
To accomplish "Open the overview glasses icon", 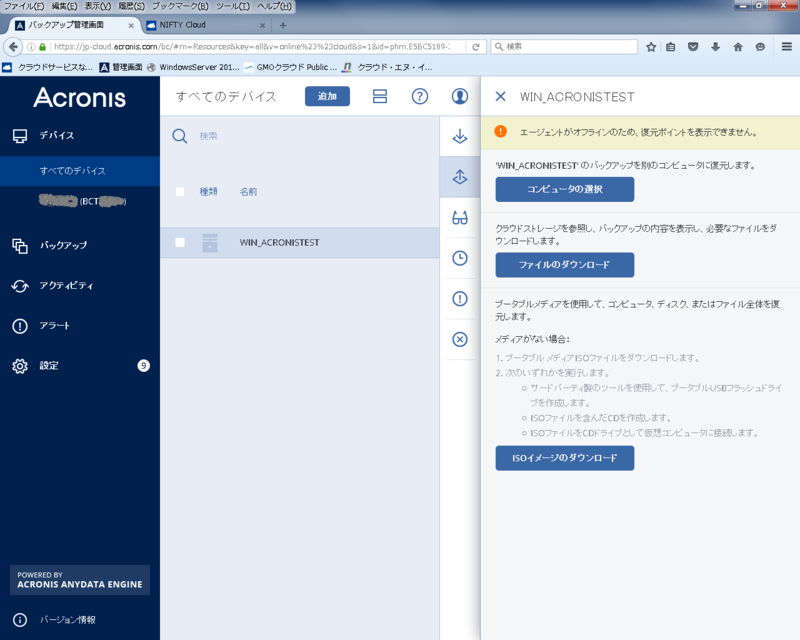I will coord(460,218).
